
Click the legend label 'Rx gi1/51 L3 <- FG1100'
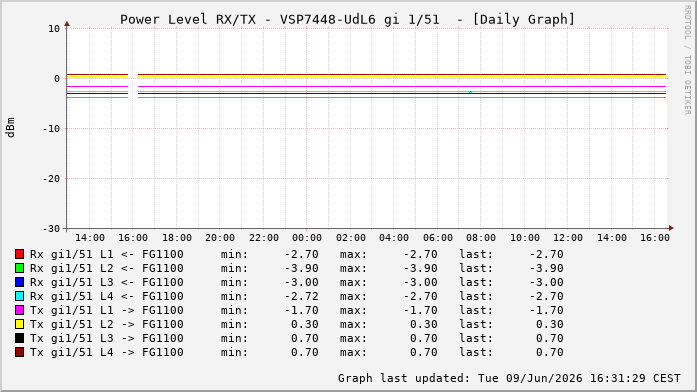point(107,282)
